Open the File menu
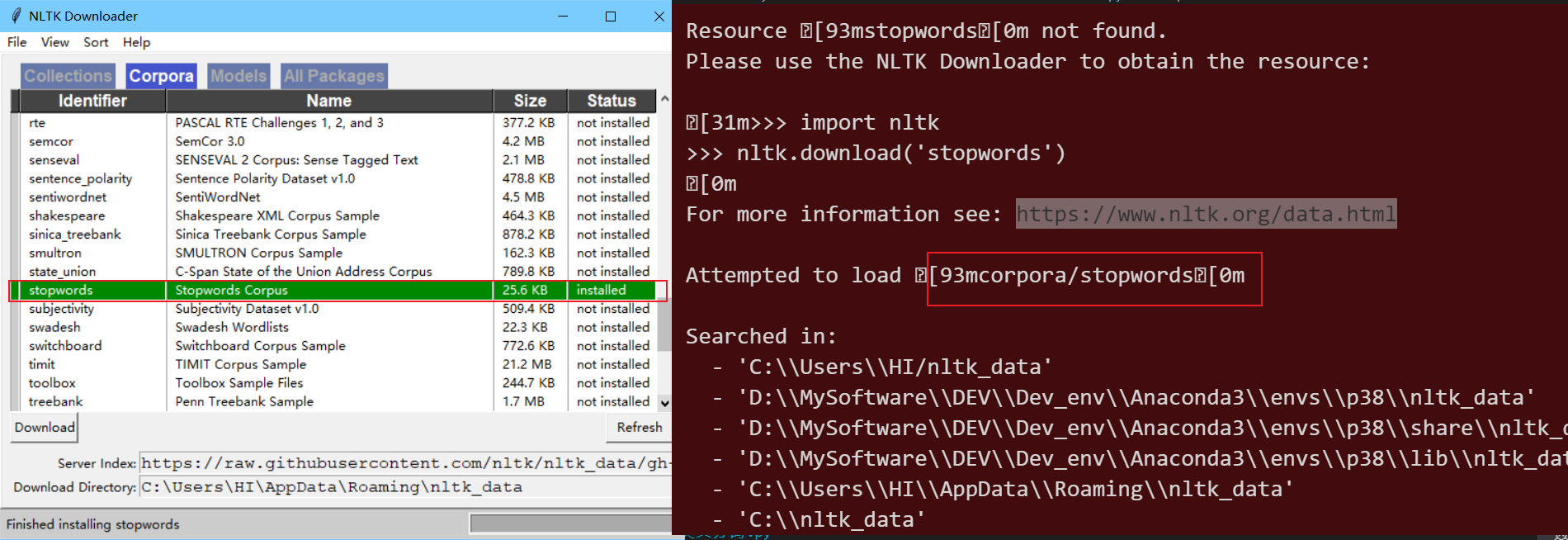1568x540 pixels. coord(17,42)
